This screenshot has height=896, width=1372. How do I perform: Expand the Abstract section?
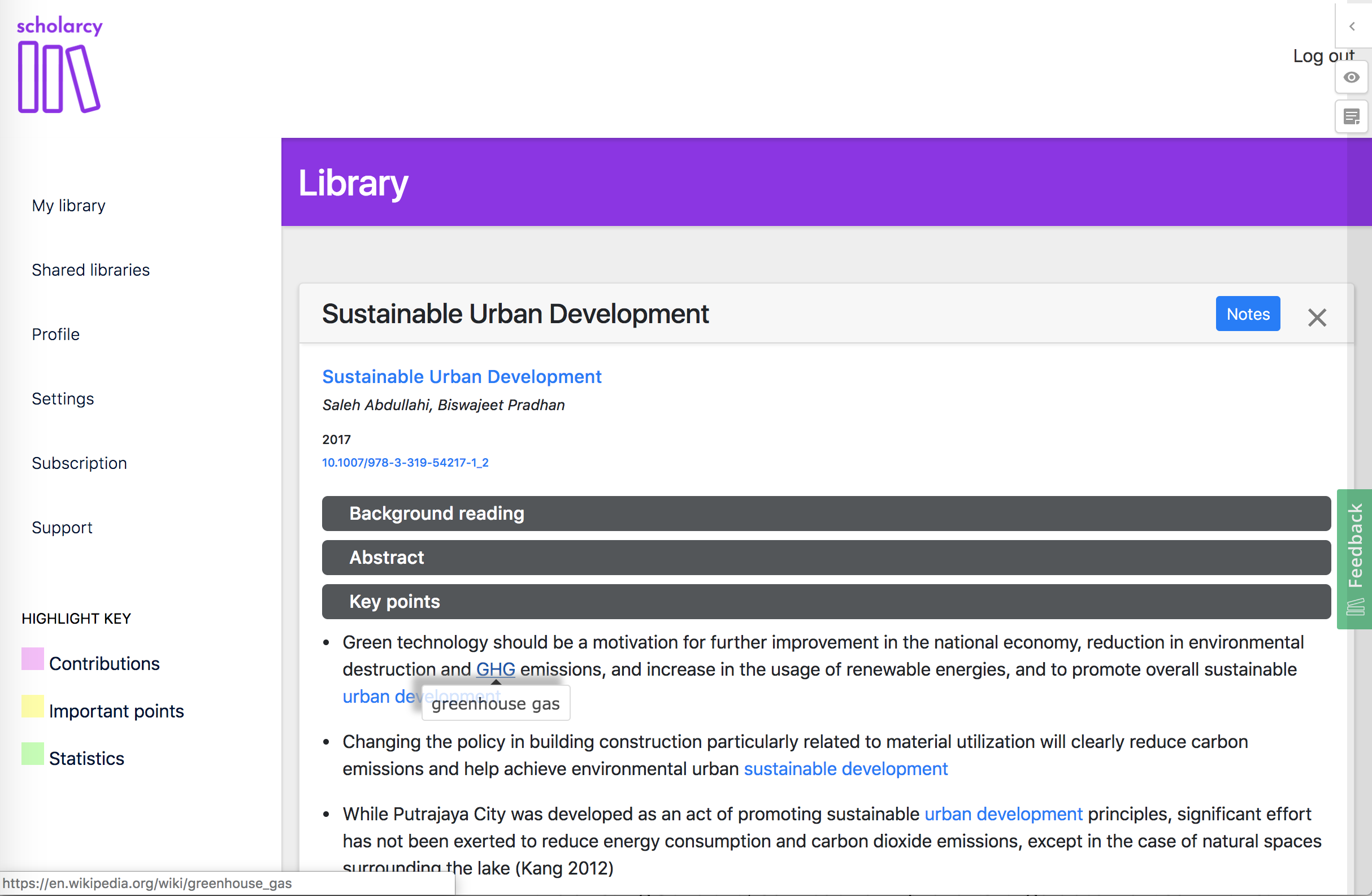point(826,557)
